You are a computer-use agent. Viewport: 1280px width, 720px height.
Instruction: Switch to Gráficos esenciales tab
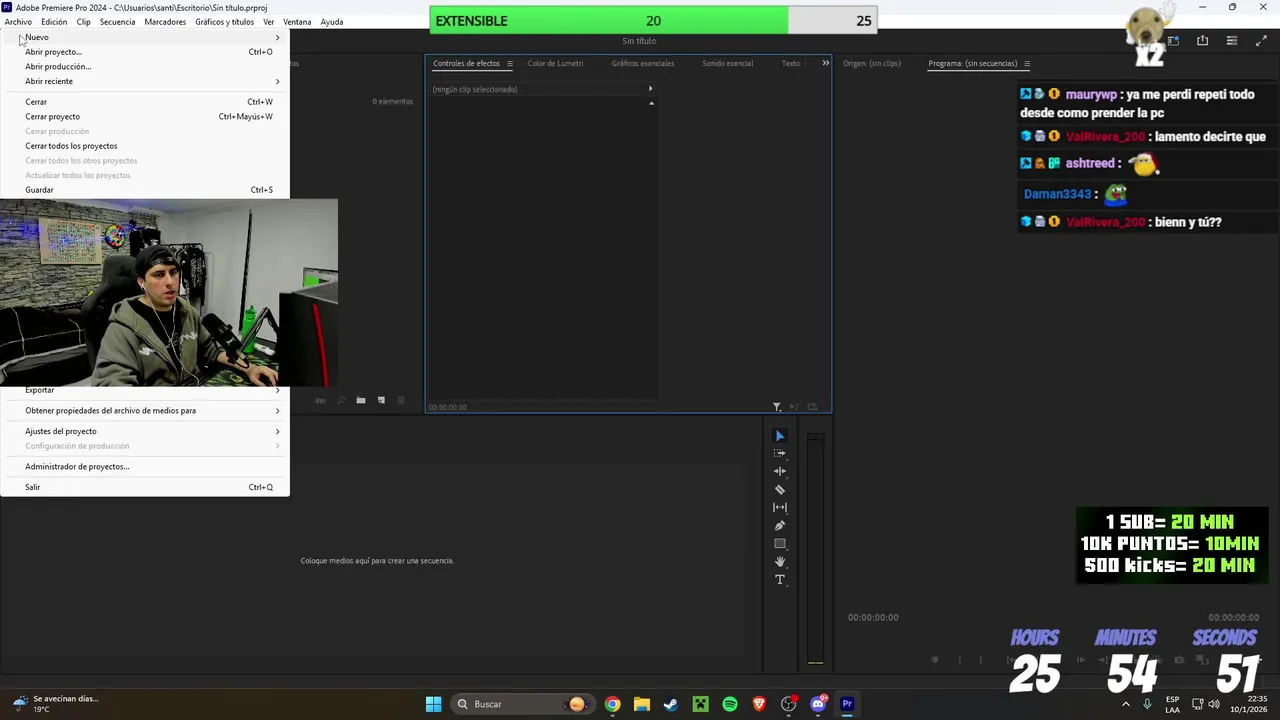pyautogui.click(x=643, y=63)
